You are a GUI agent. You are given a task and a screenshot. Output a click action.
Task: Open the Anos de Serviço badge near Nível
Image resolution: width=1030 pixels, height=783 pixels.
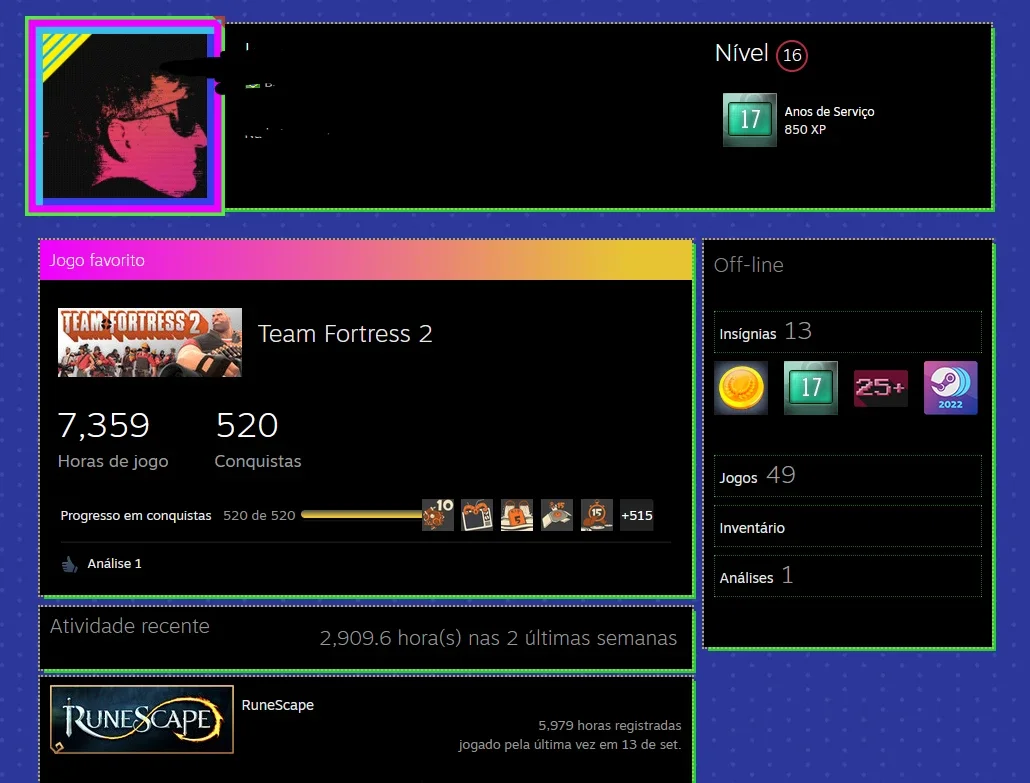750,120
